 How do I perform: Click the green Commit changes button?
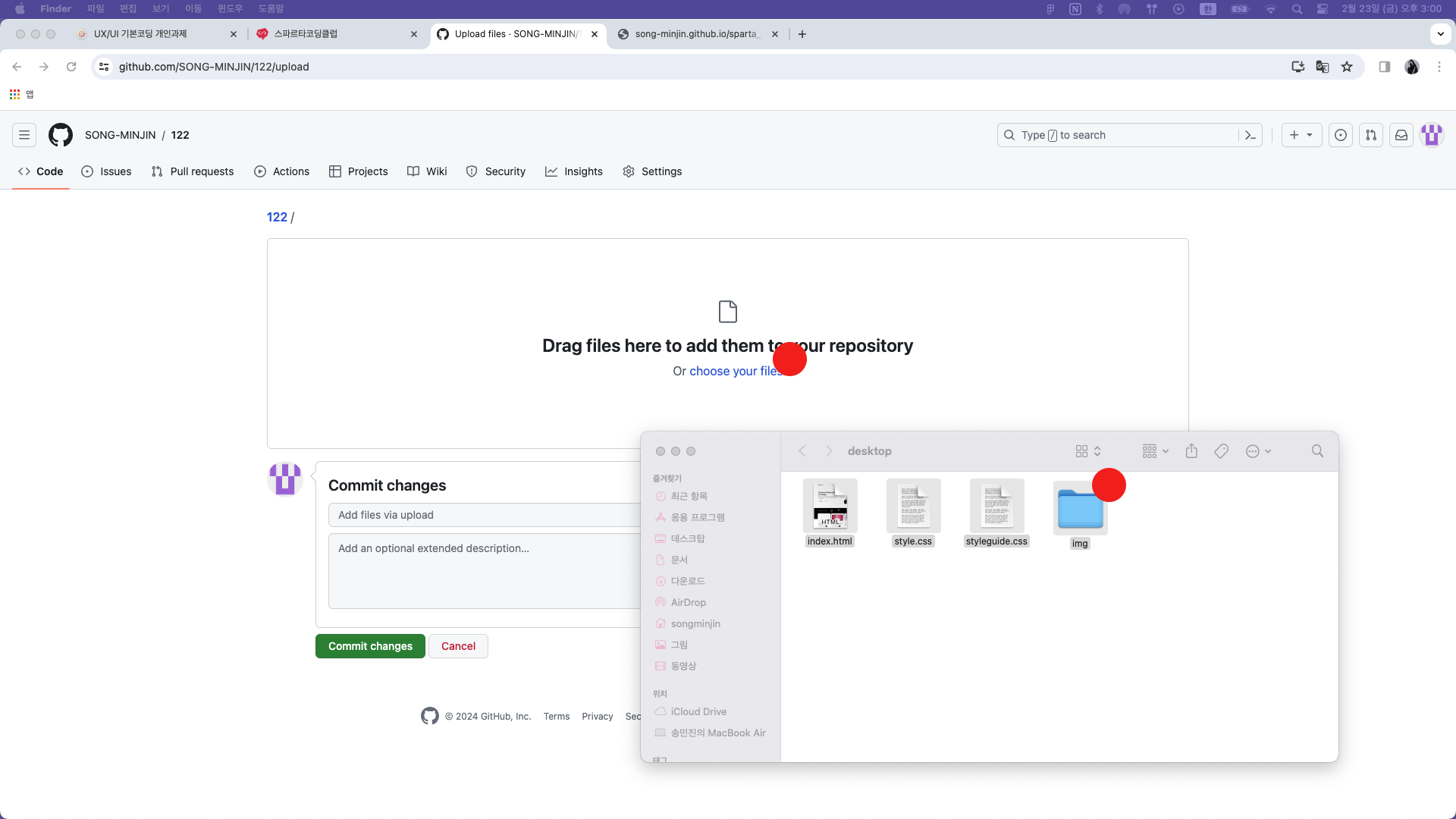pos(370,646)
